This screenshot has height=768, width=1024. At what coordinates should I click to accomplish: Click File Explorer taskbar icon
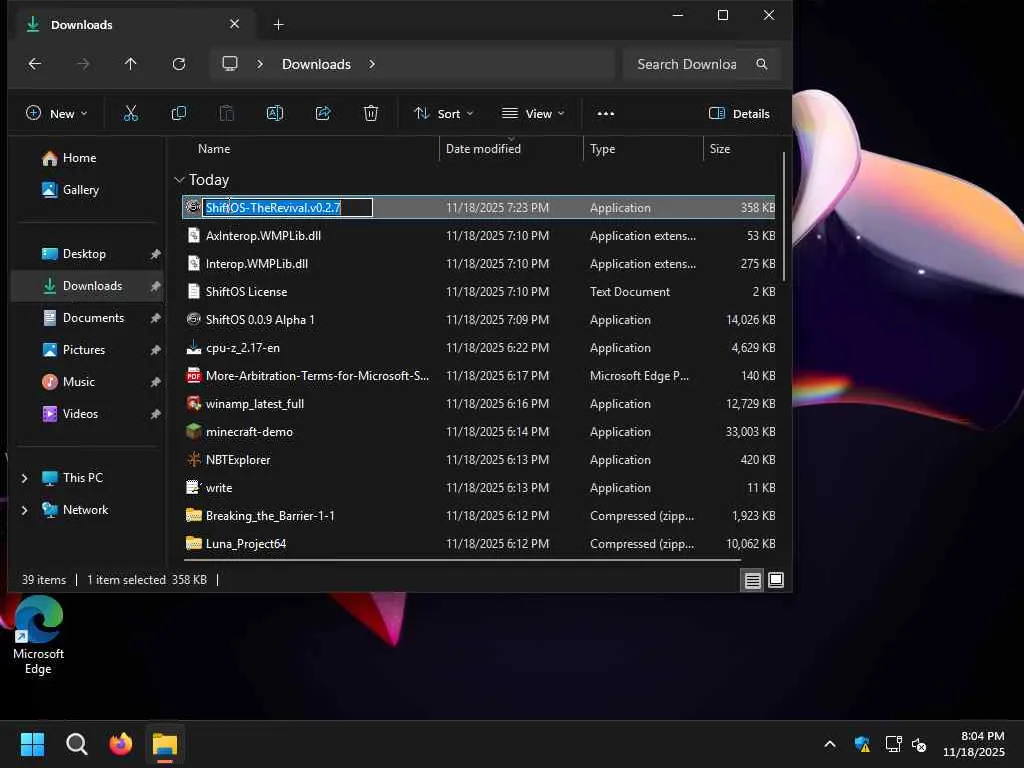tap(165, 744)
